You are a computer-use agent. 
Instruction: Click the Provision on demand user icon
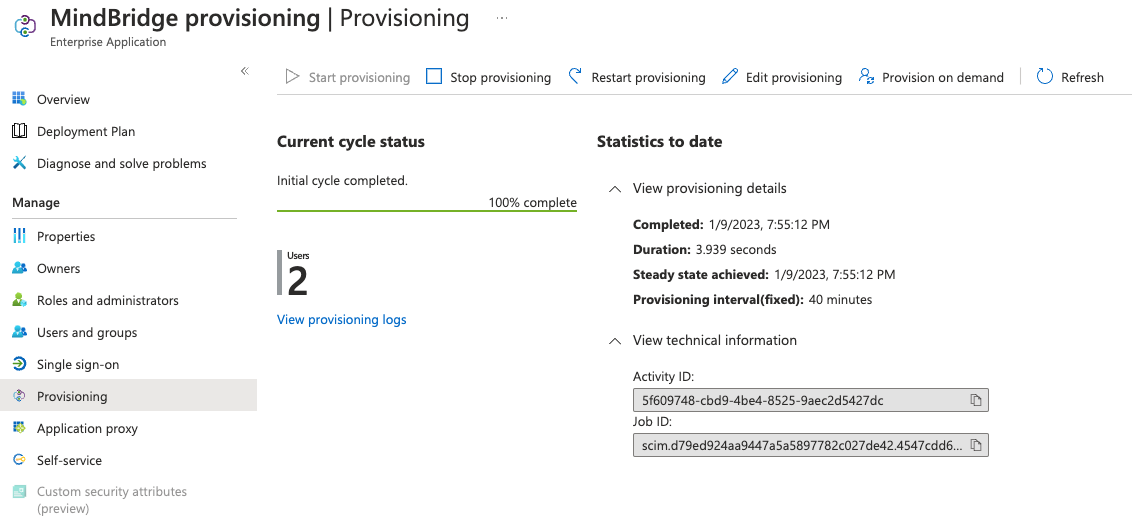coord(867,77)
